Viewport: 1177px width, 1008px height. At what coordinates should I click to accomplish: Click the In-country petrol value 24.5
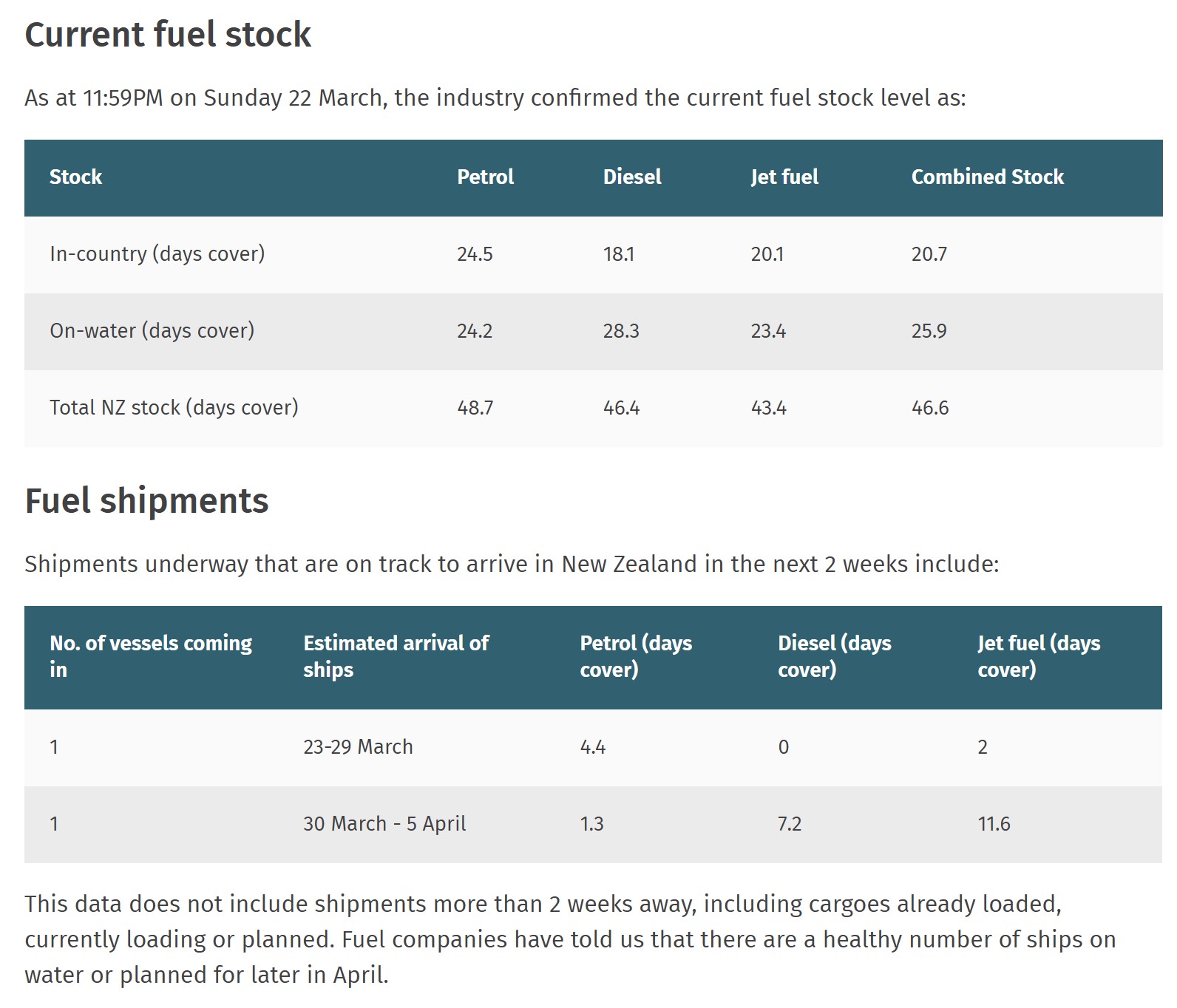point(475,254)
